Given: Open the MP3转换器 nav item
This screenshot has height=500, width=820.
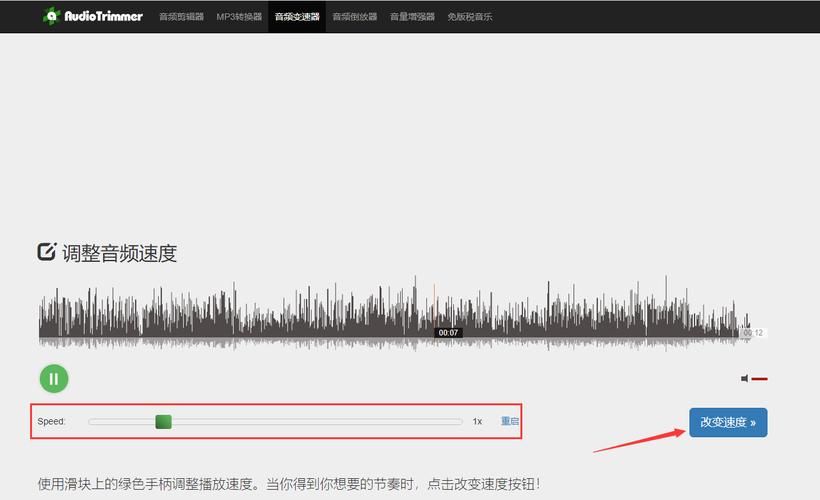Looking at the screenshot, I should [x=239, y=17].
